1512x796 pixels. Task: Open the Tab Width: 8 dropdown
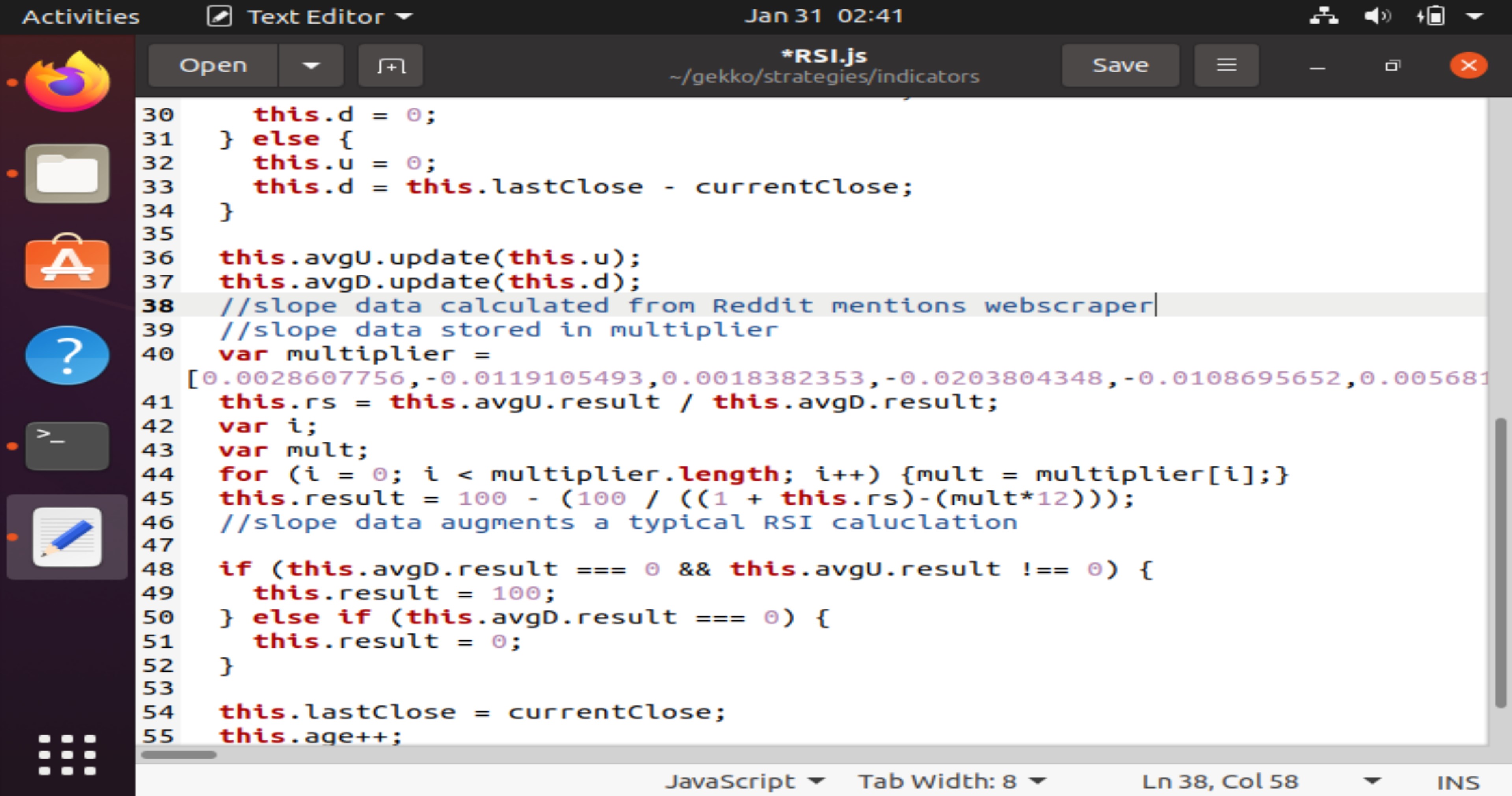pos(951,781)
